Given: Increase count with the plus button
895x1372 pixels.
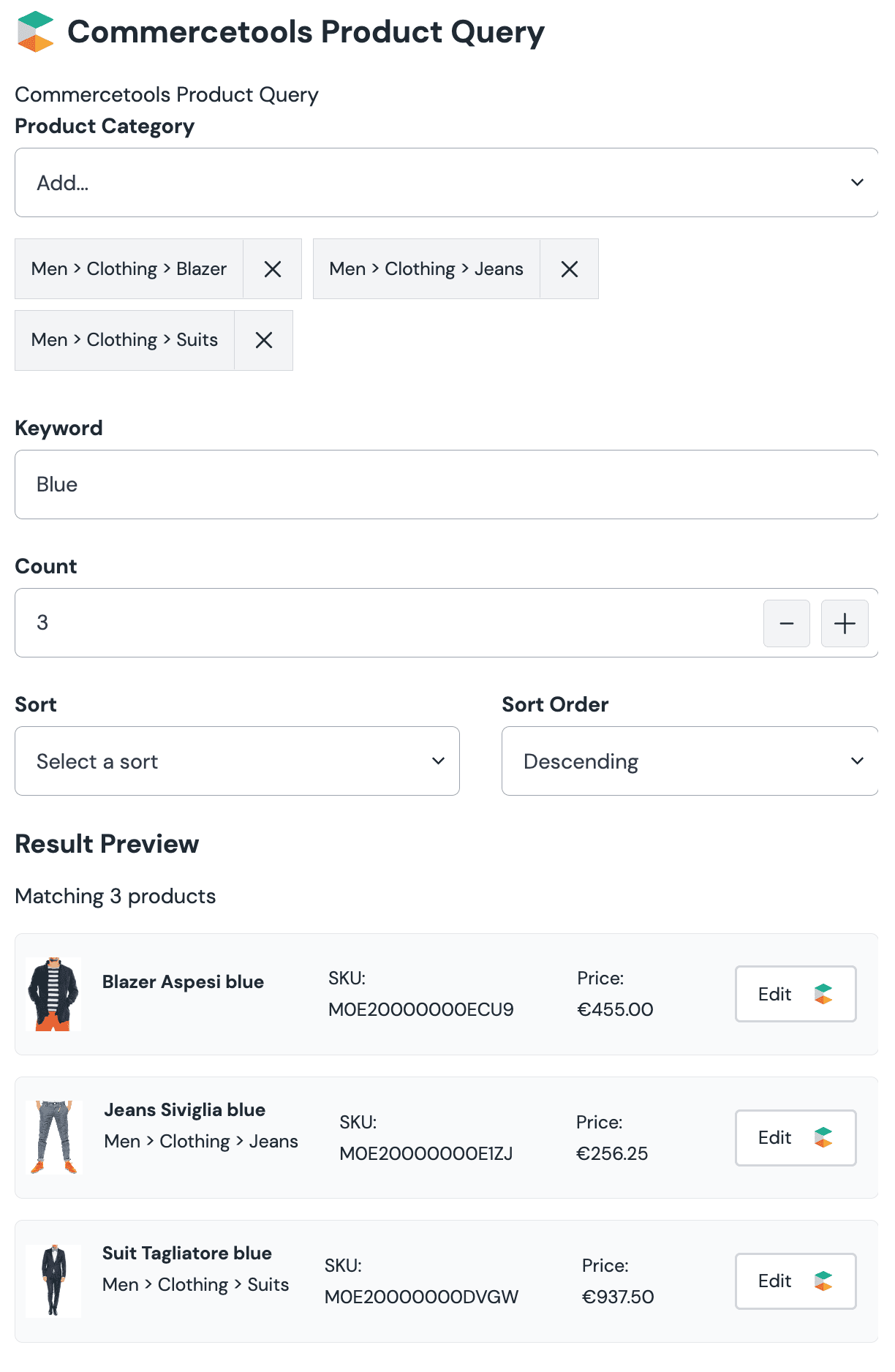Looking at the screenshot, I should (844, 623).
